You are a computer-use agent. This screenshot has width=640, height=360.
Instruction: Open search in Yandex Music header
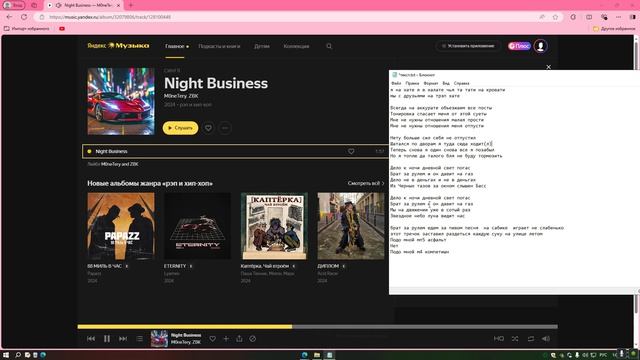[x=329, y=47]
